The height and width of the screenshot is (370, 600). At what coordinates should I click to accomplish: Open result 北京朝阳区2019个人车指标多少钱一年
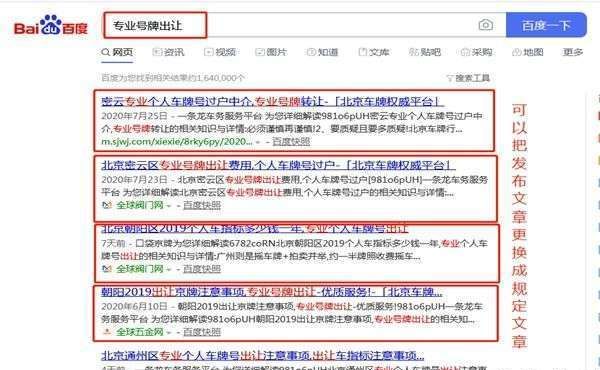[x=254, y=229]
